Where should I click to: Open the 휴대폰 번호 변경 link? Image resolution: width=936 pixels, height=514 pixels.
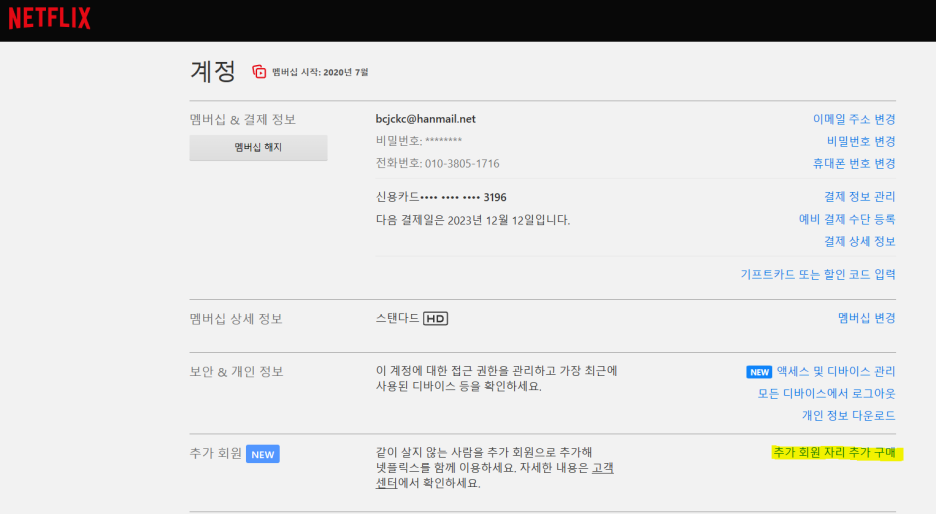pos(854,164)
